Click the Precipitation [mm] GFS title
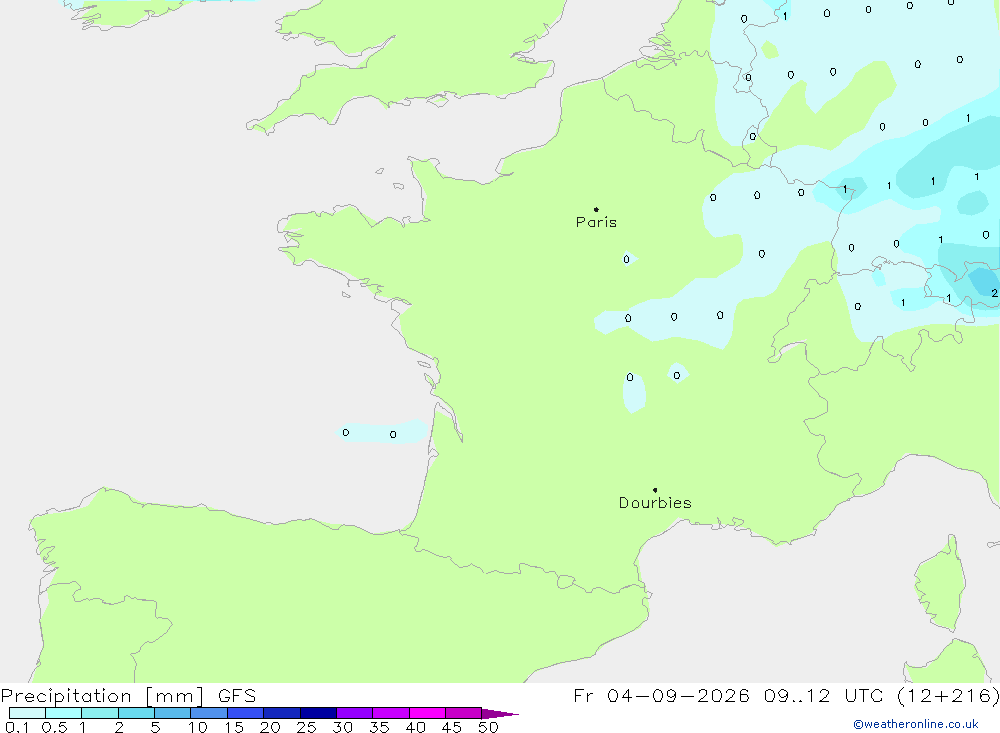Screen dimensions: 1000x733 coord(128,696)
